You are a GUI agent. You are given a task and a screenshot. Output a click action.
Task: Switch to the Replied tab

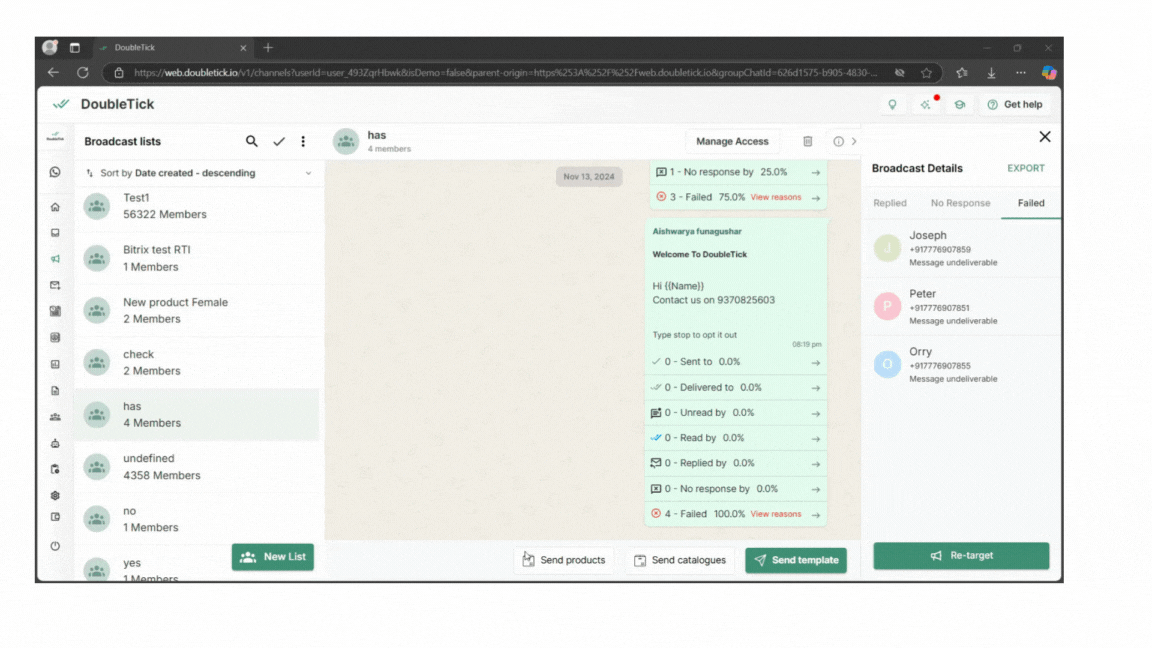tap(889, 203)
